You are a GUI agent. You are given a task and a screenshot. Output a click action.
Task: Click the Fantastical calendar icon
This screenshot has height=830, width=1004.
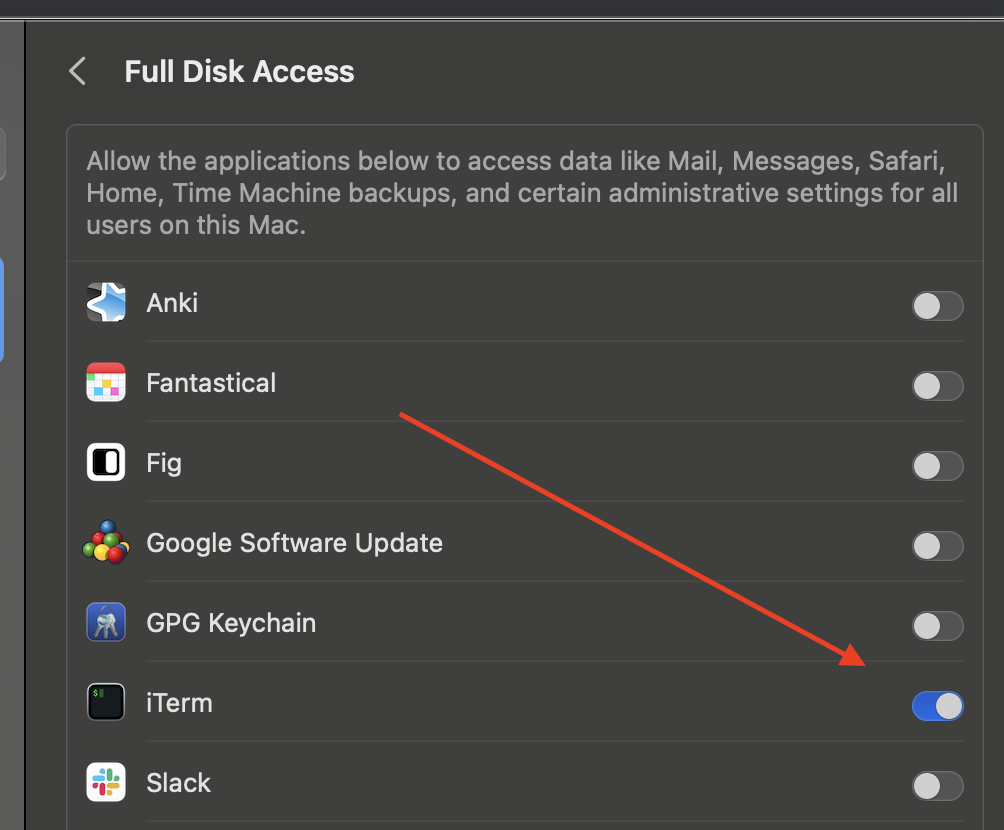[x=106, y=382]
